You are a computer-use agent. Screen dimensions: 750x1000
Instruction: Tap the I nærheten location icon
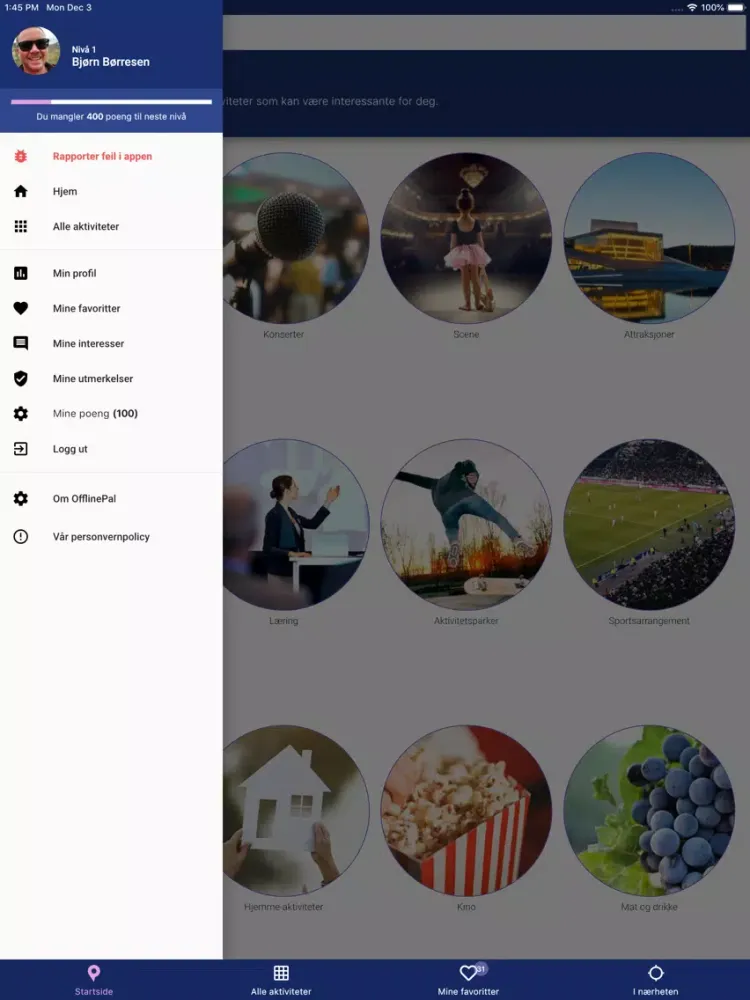(x=656, y=973)
